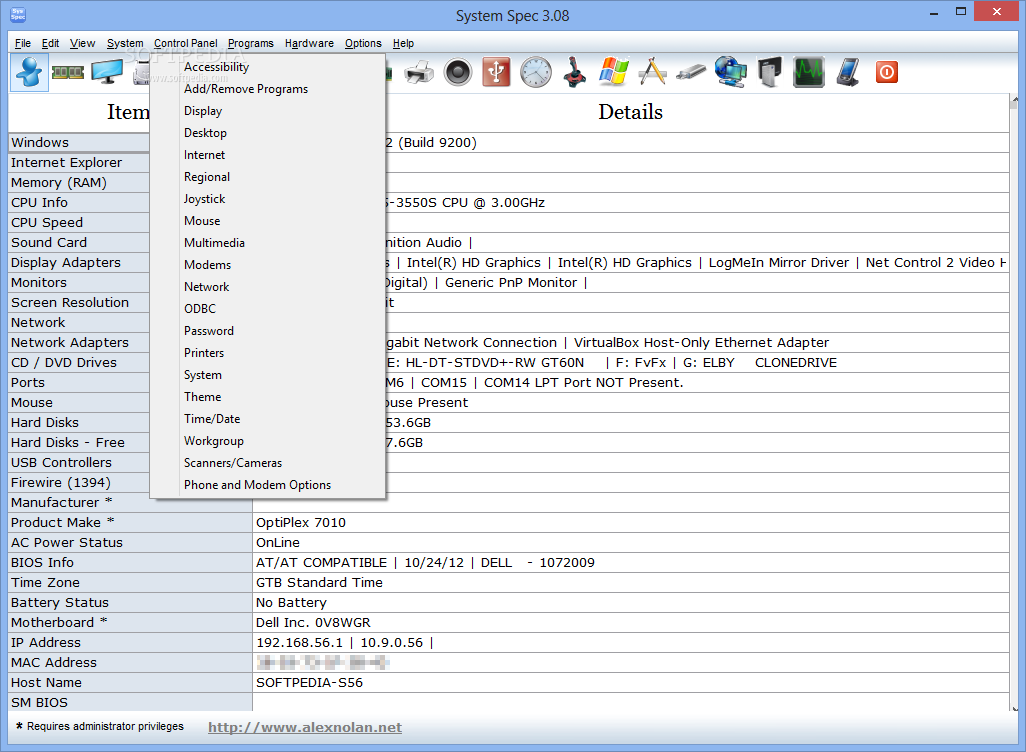Image resolution: width=1026 pixels, height=752 pixels.
Task: Select Theme menu entry
Action: coord(268,397)
